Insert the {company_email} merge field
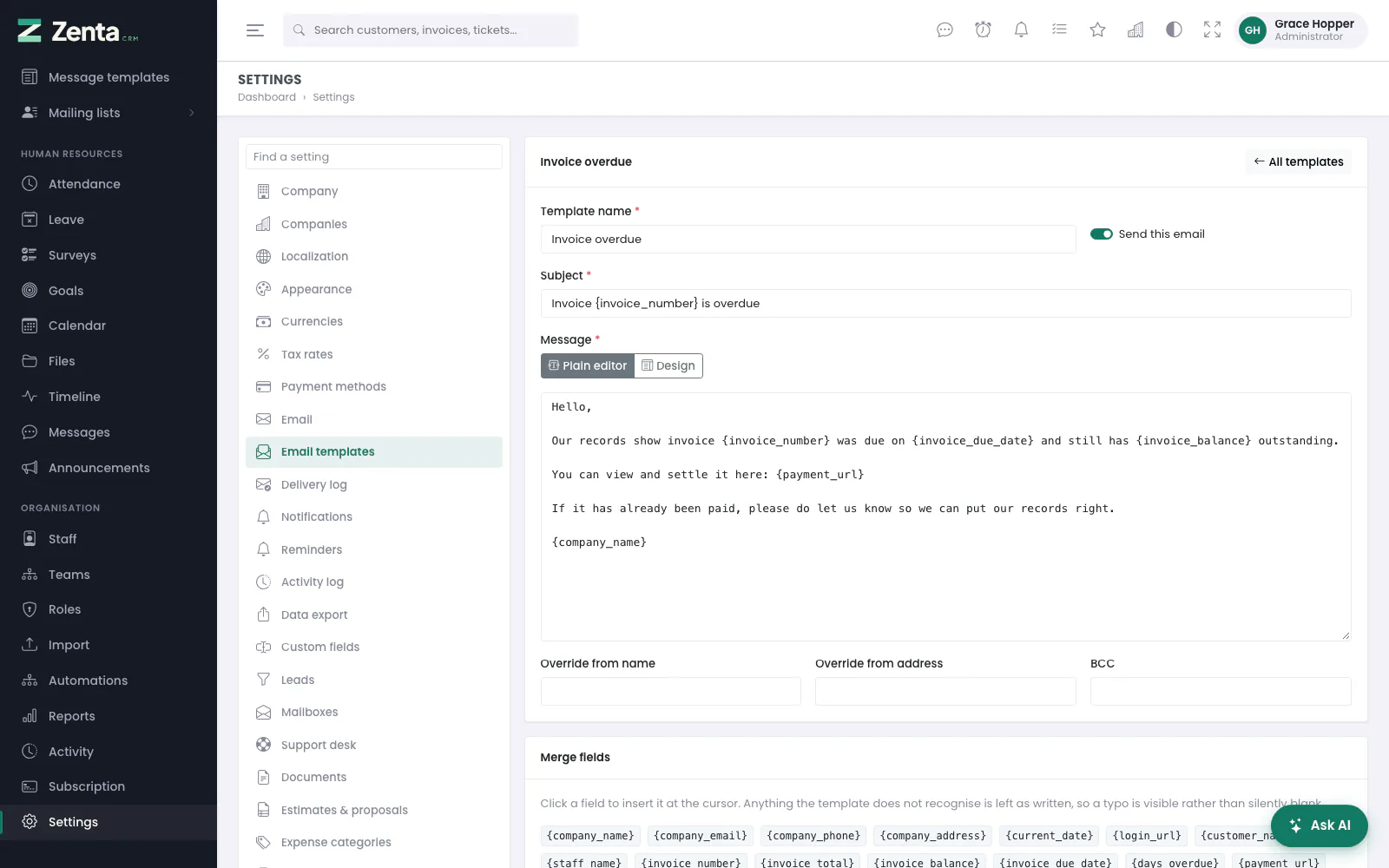The image size is (1389, 868). click(701, 836)
